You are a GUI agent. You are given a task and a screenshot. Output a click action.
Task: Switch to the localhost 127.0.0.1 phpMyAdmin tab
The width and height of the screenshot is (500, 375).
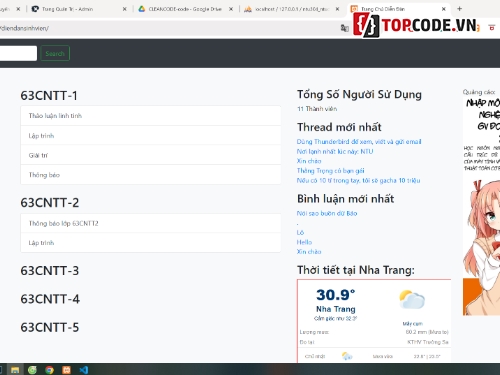tap(292, 9)
